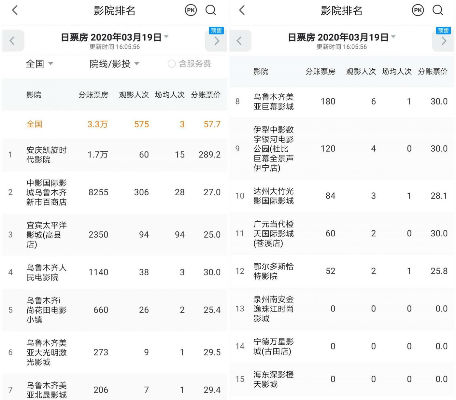The image size is (456, 400).
Task: Select the 8255 box office value
Action: point(98,192)
